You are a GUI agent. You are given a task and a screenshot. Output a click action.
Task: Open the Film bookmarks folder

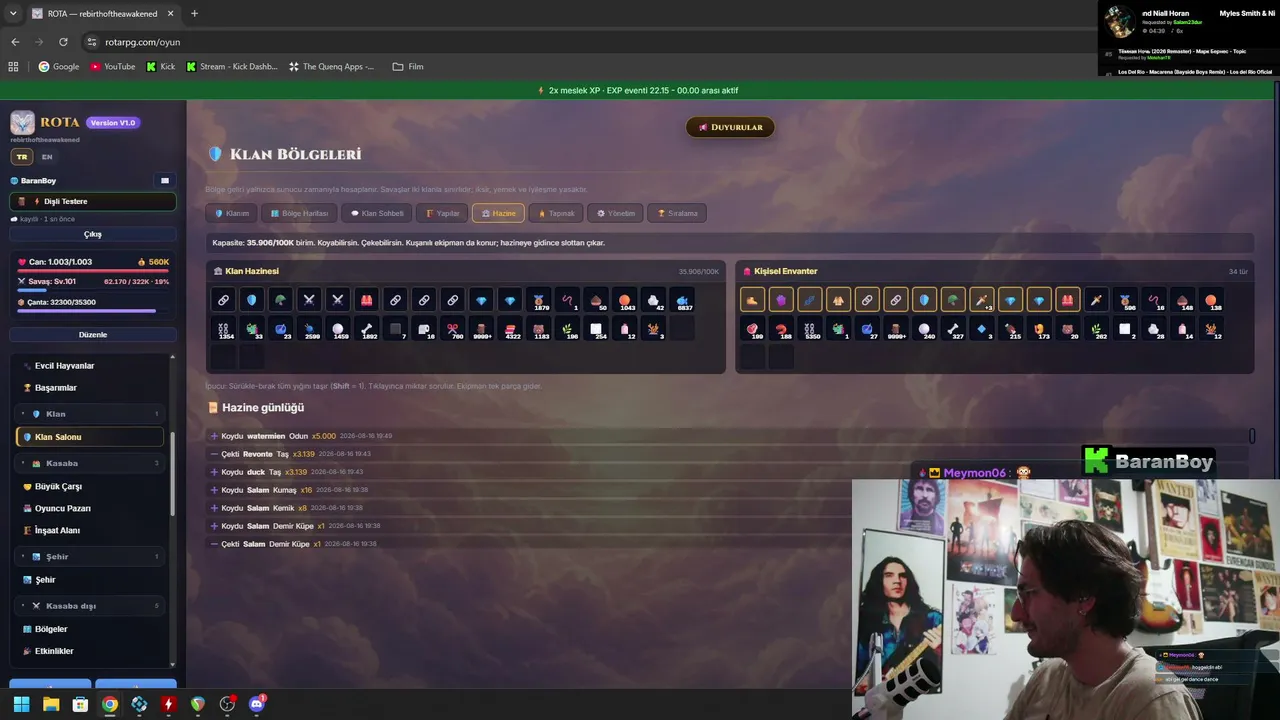(408, 67)
